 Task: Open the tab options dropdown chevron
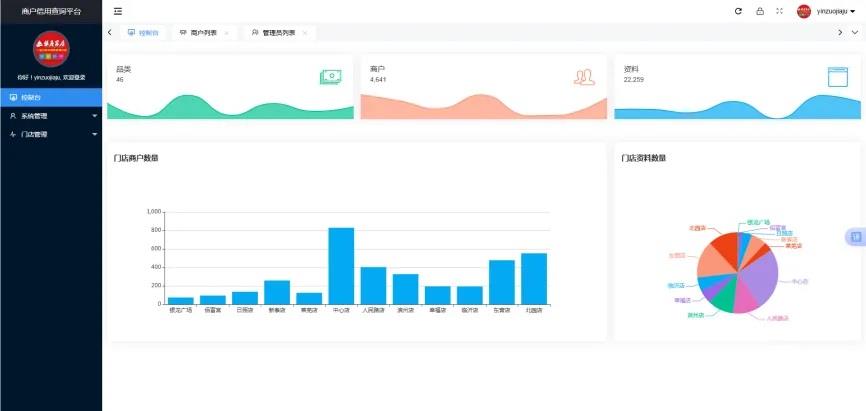(x=854, y=33)
